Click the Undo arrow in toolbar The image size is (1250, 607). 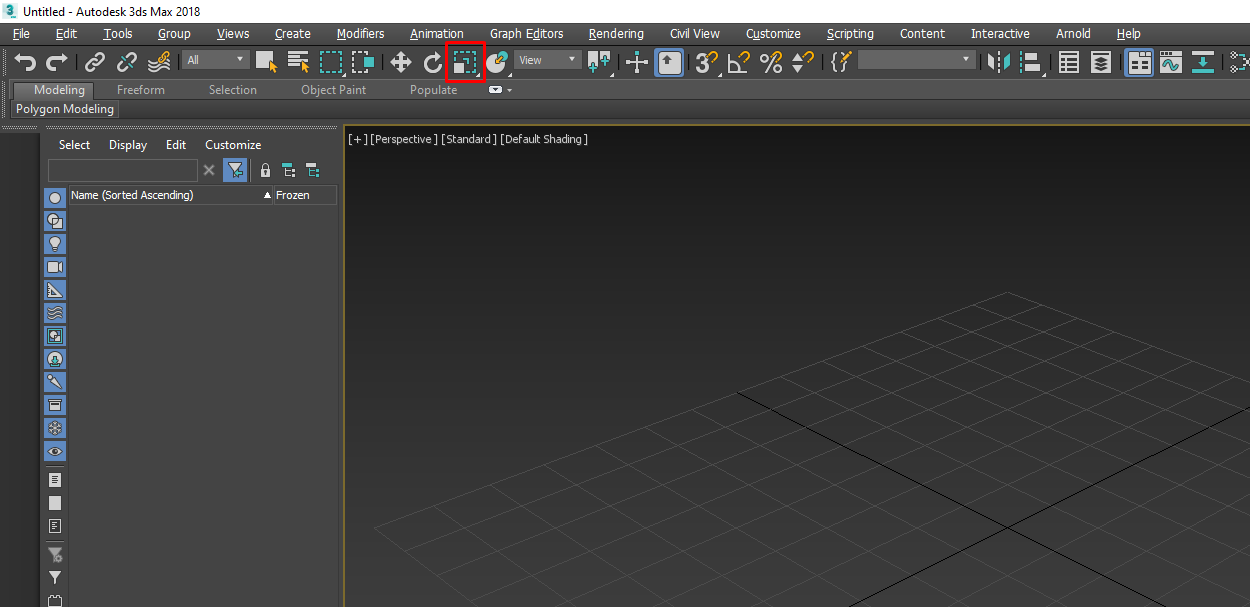pos(25,62)
